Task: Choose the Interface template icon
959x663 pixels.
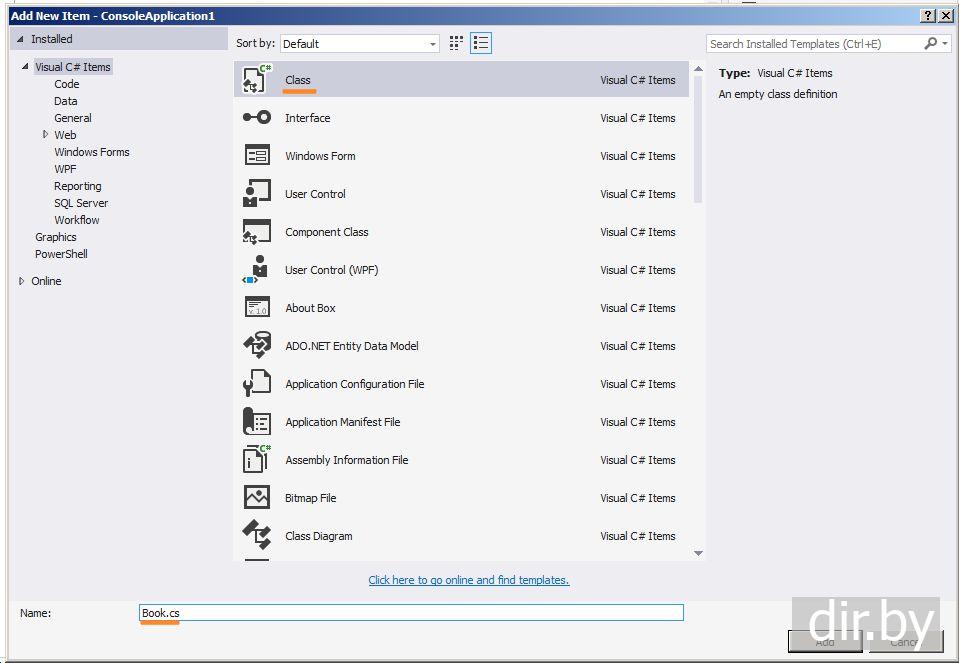Action: pos(257,118)
